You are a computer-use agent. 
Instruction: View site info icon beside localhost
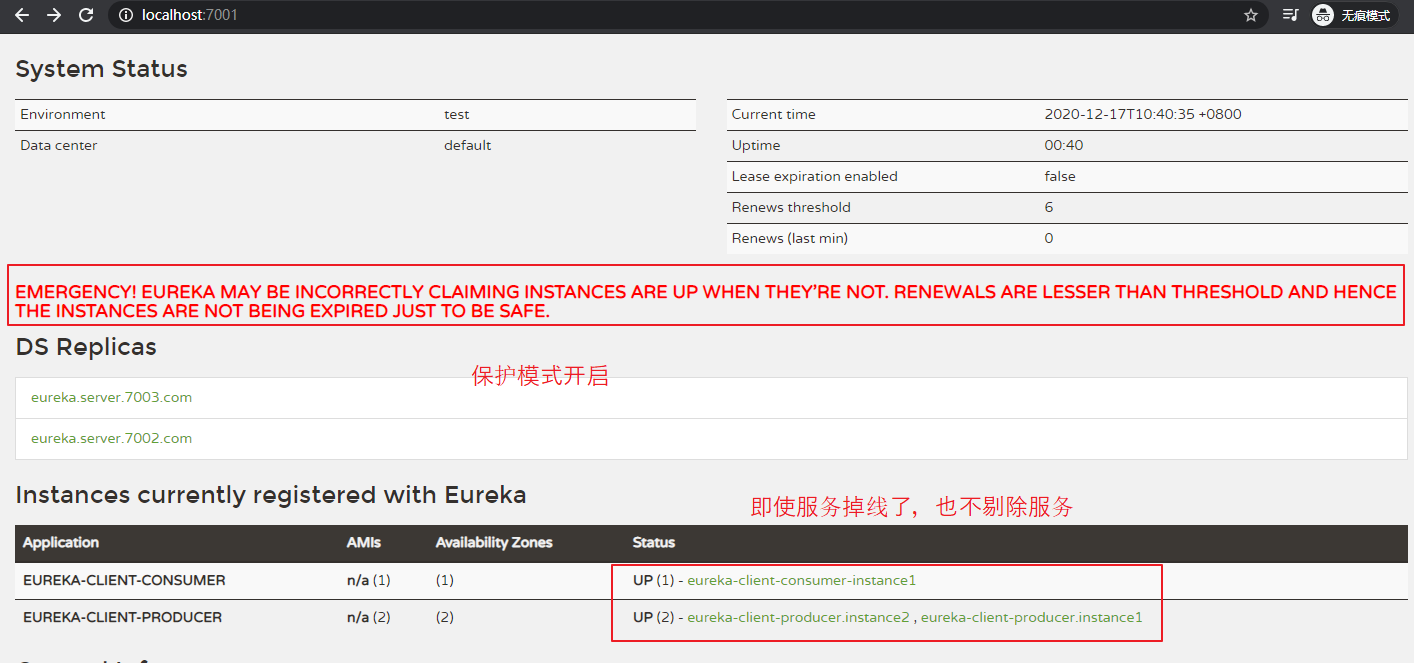[125, 15]
